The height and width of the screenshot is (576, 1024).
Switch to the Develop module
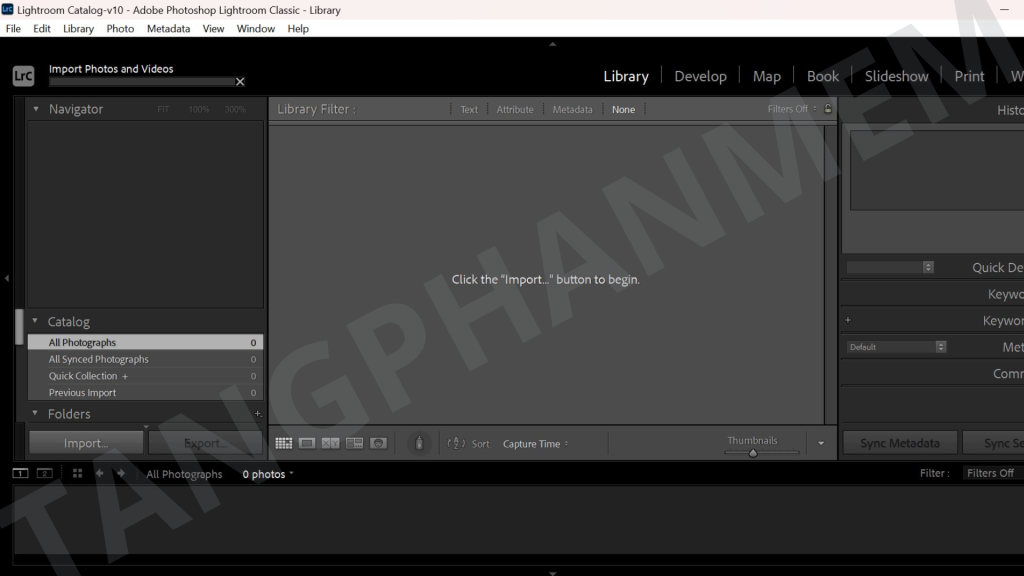click(700, 76)
